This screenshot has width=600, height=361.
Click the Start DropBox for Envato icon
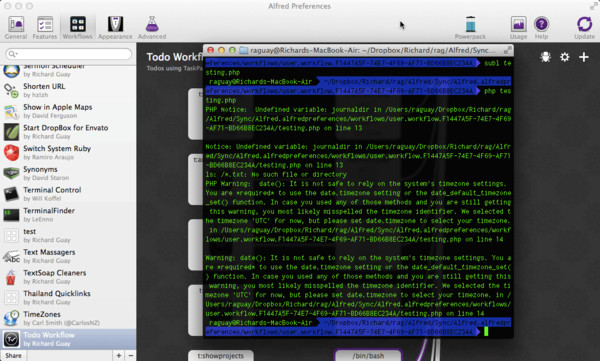point(11,132)
